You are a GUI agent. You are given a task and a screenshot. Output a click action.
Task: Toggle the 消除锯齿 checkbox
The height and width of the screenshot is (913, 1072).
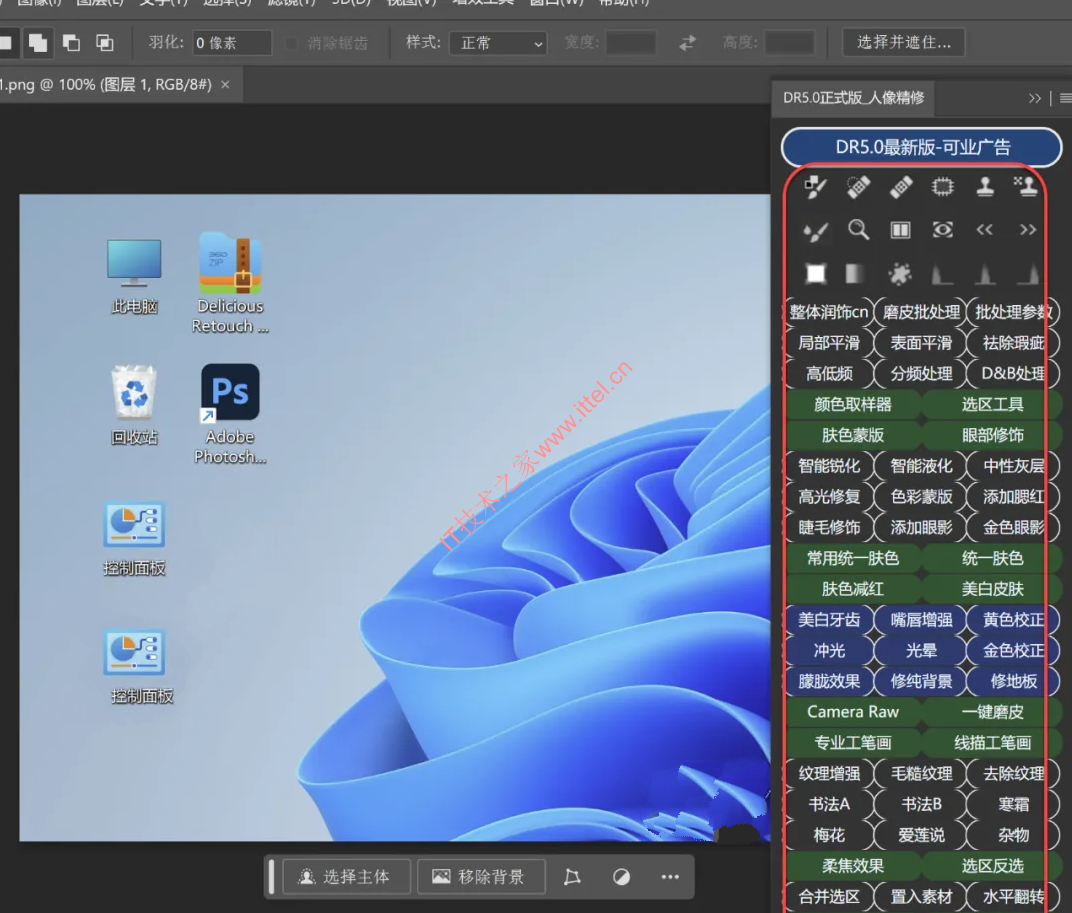[292, 42]
